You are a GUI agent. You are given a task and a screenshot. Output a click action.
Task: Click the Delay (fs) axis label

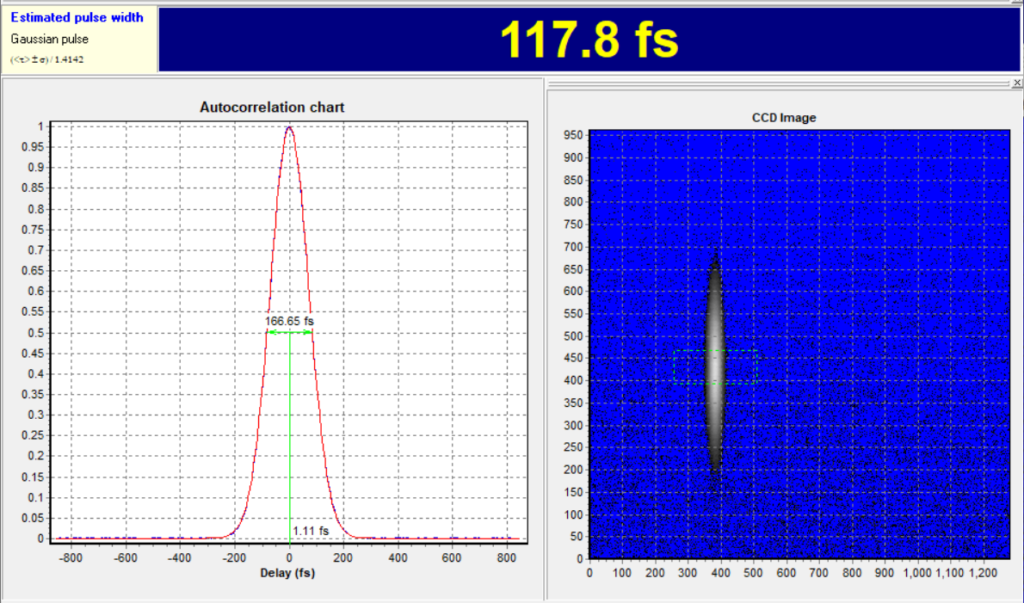(x=287, y=573)
